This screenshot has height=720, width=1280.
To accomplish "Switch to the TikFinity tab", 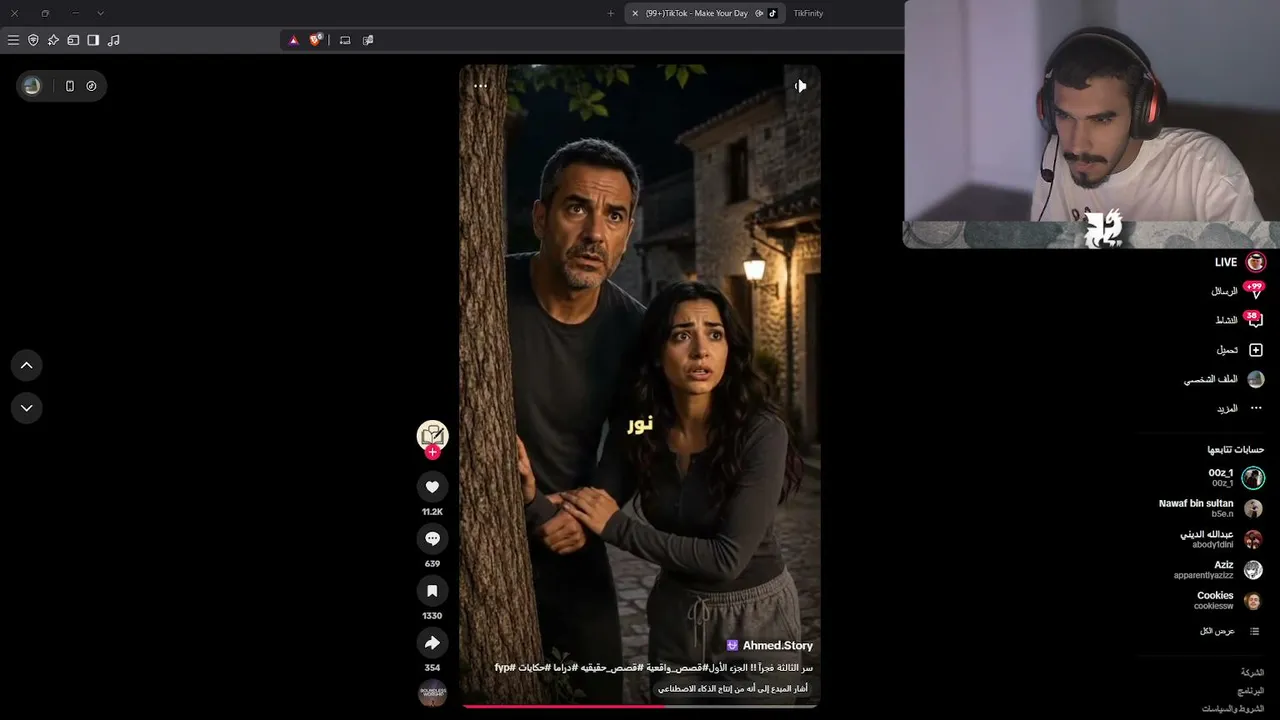I will [808, 13].
